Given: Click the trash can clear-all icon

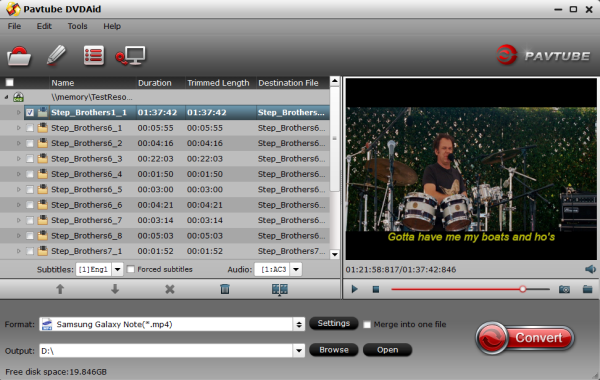Looking at the screenshot, I should pos(225,289).
